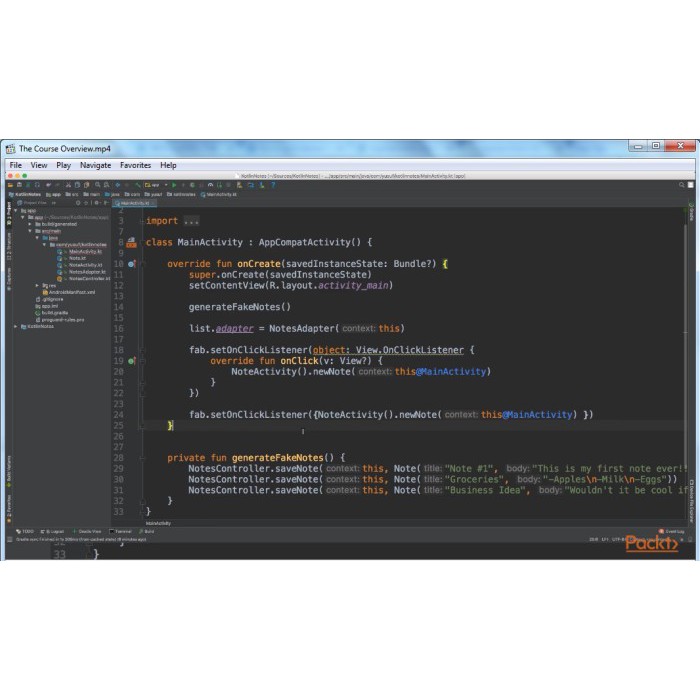Open the TODO tool window
This screenshot has height=700, width=700.
24,531
